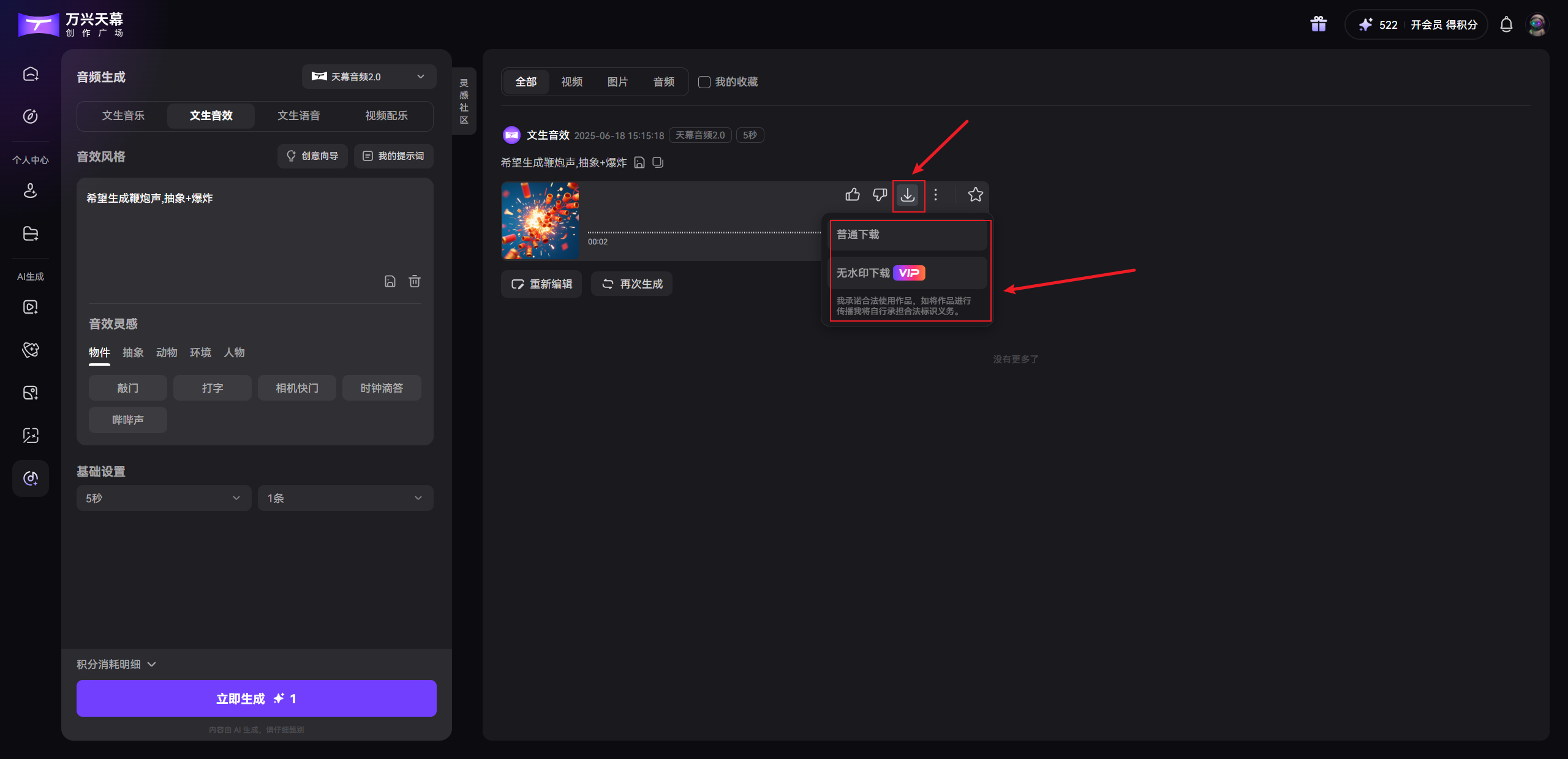Click the trash icon in prompt box

(x=415, y=281)
